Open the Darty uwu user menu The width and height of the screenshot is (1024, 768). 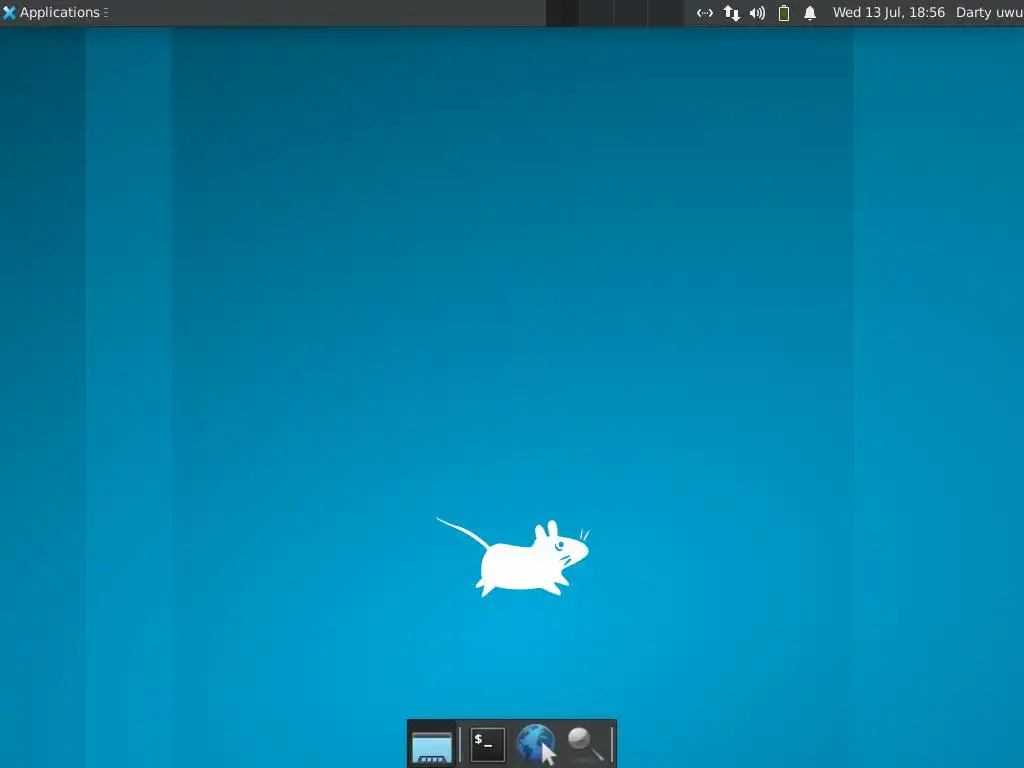(x=989, y=12)
